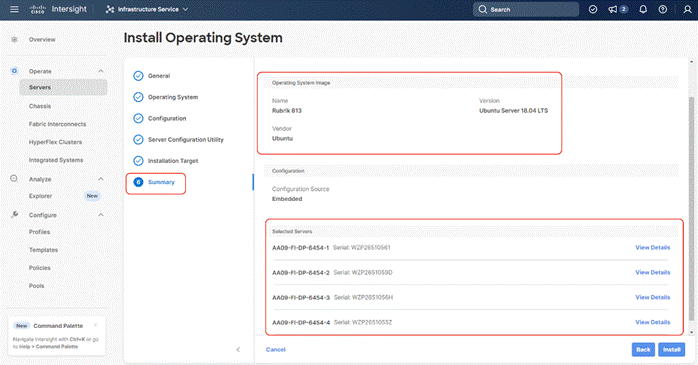
Task: Click the General step checkmark icon
Action: coord(138,76)
